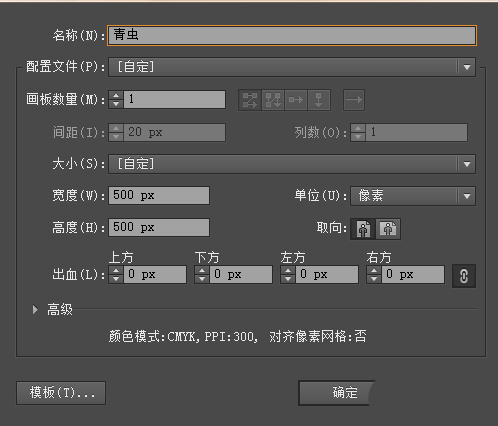Decrease the 间距 spacing value
Image resolution: width=498 pixels, height=426 pixels.
click(116, 137)
